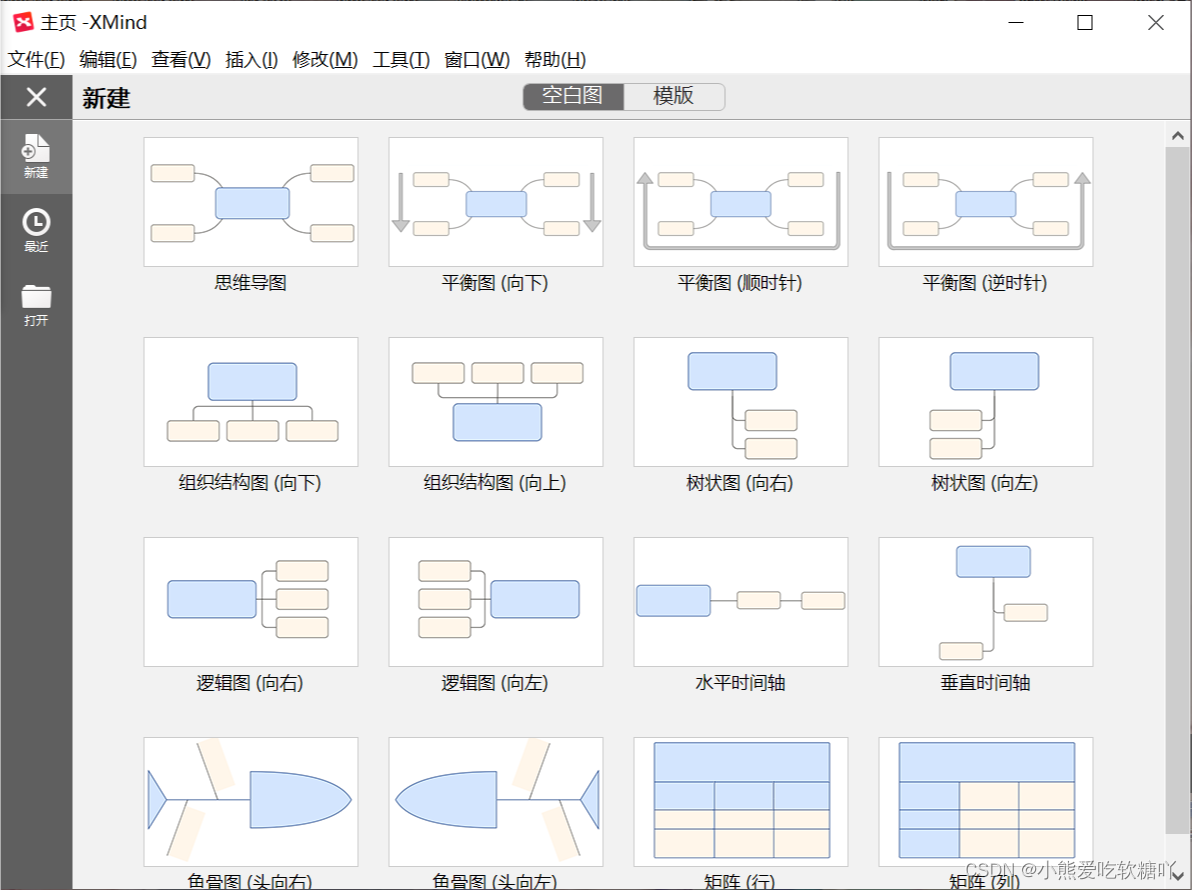Open the 文件(F) menu
The image size is (1192, 890).
(36, 59)
